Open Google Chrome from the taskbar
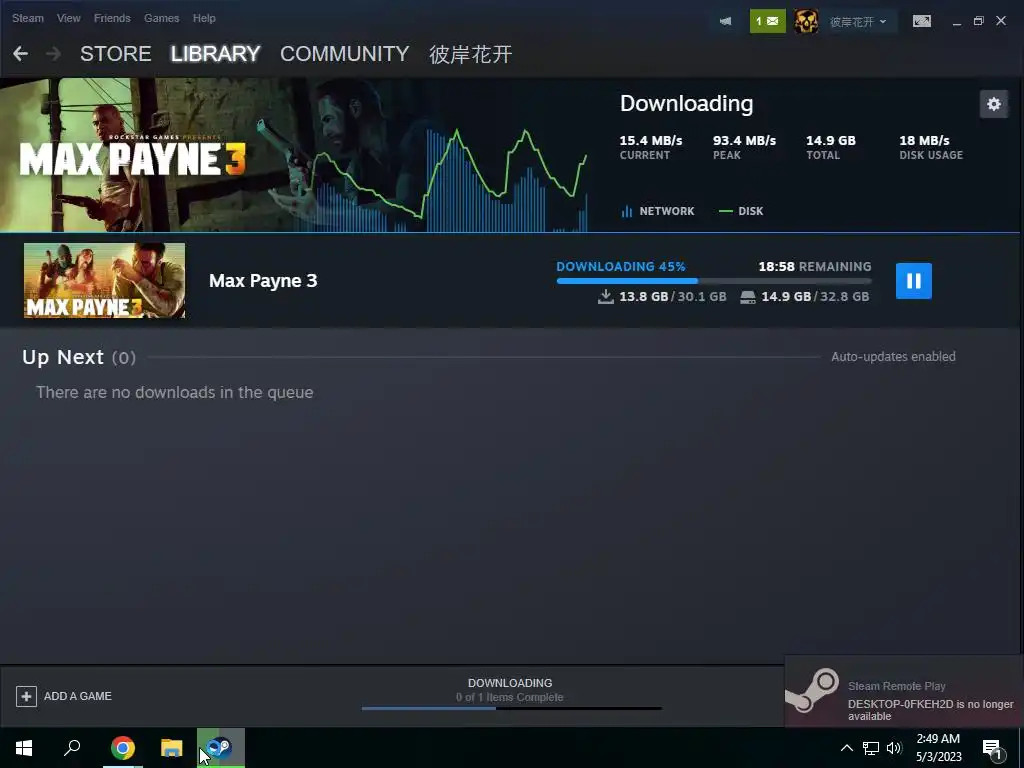Screen dimensions: 1024x768 (122, 748)
